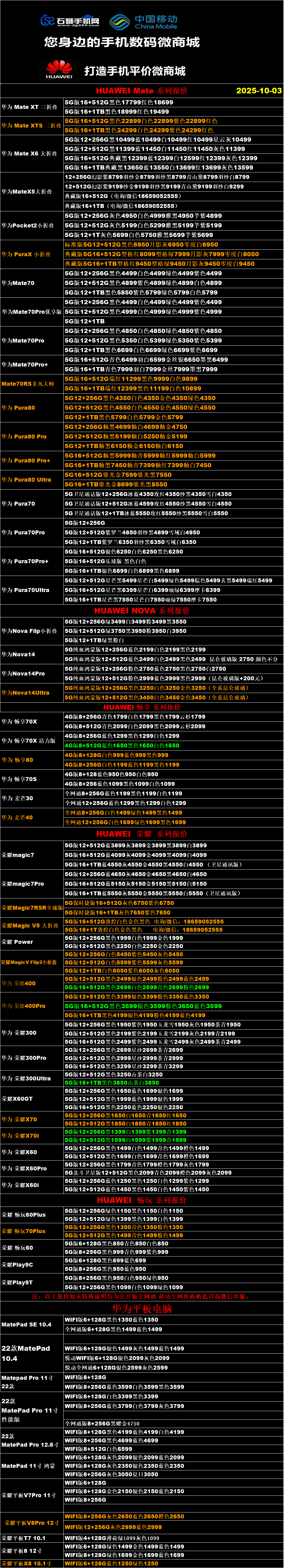Click the China Mobile logo
The width and height of the screenshot is (284, 1568).
click(x=143, y=22)
